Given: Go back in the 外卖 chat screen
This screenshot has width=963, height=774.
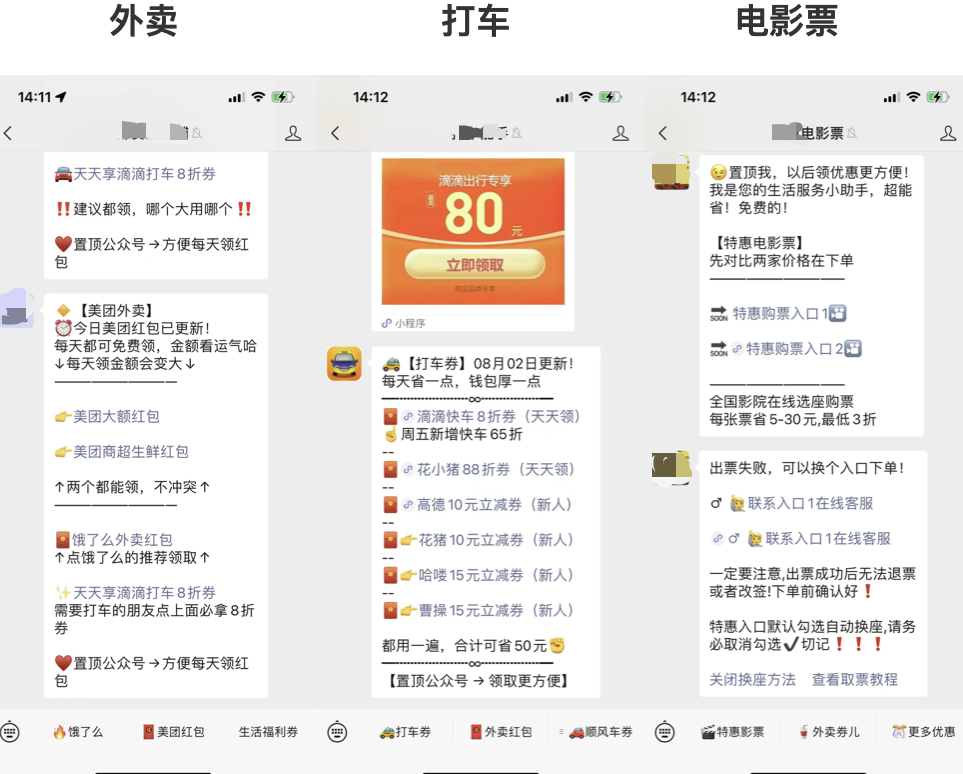Looking at the screenshot, I should [x=8, y=133].
